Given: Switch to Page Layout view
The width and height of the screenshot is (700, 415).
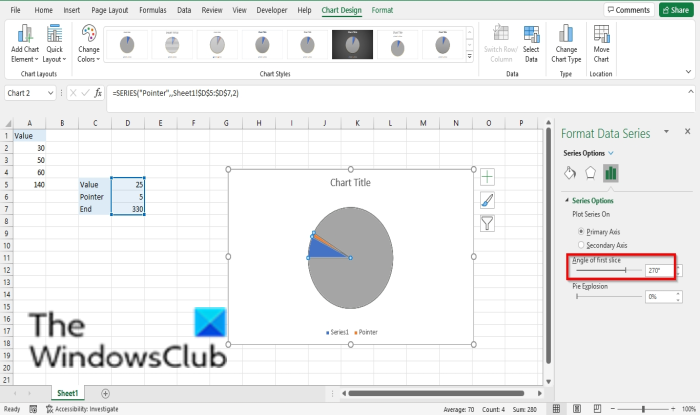Looking at the screenshot, I should click(x=577, y=408).
